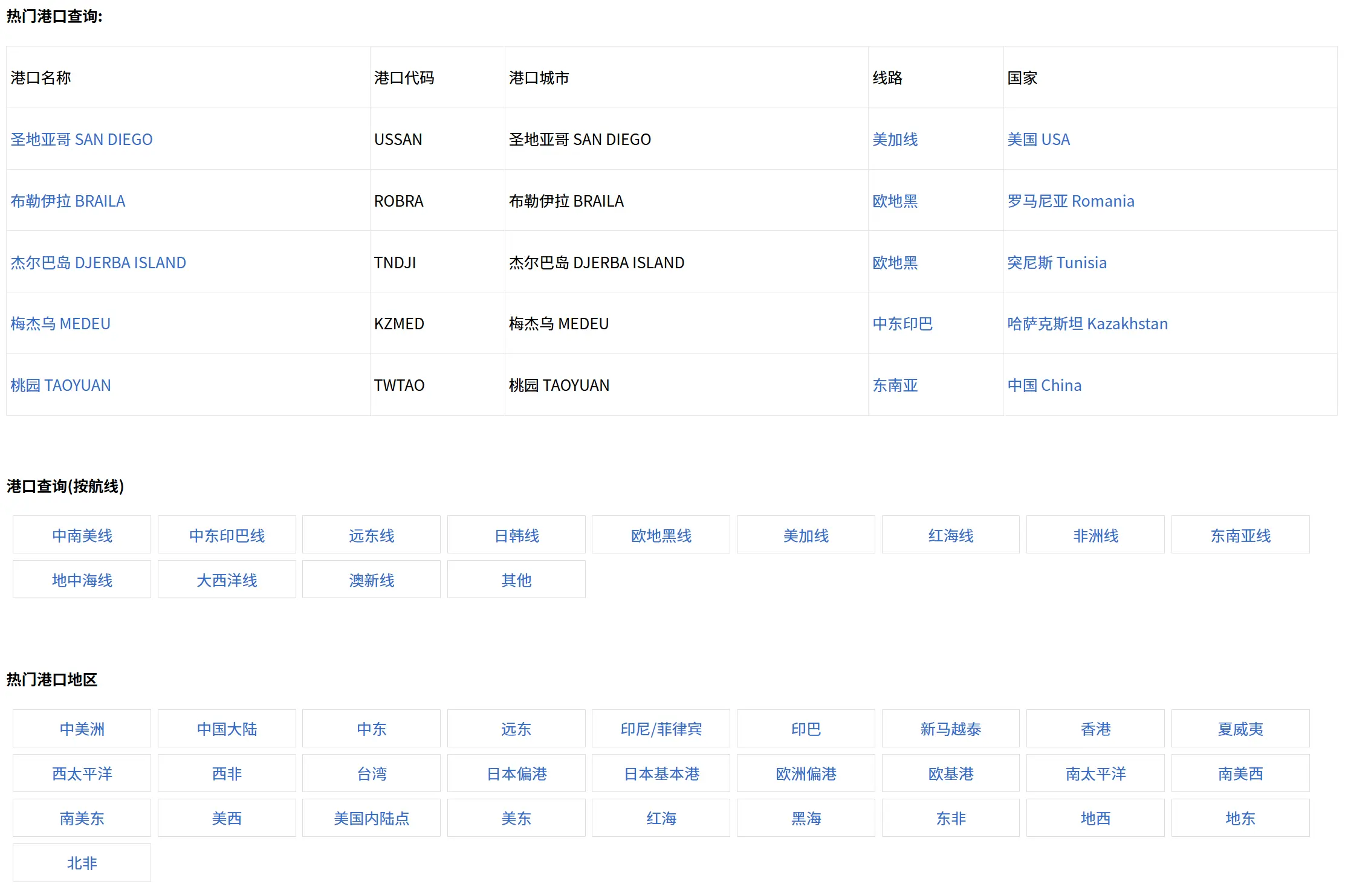Open the 罗马尼亚 Romania country link
1348x896 pixels.
point(1071,201)
